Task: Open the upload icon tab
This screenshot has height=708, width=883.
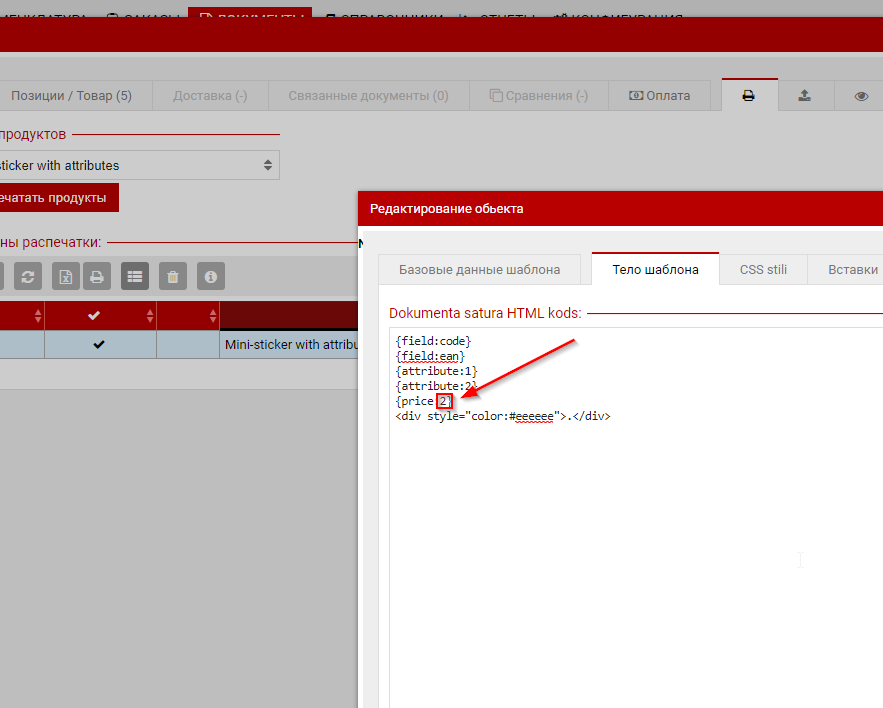Action: 804,96
